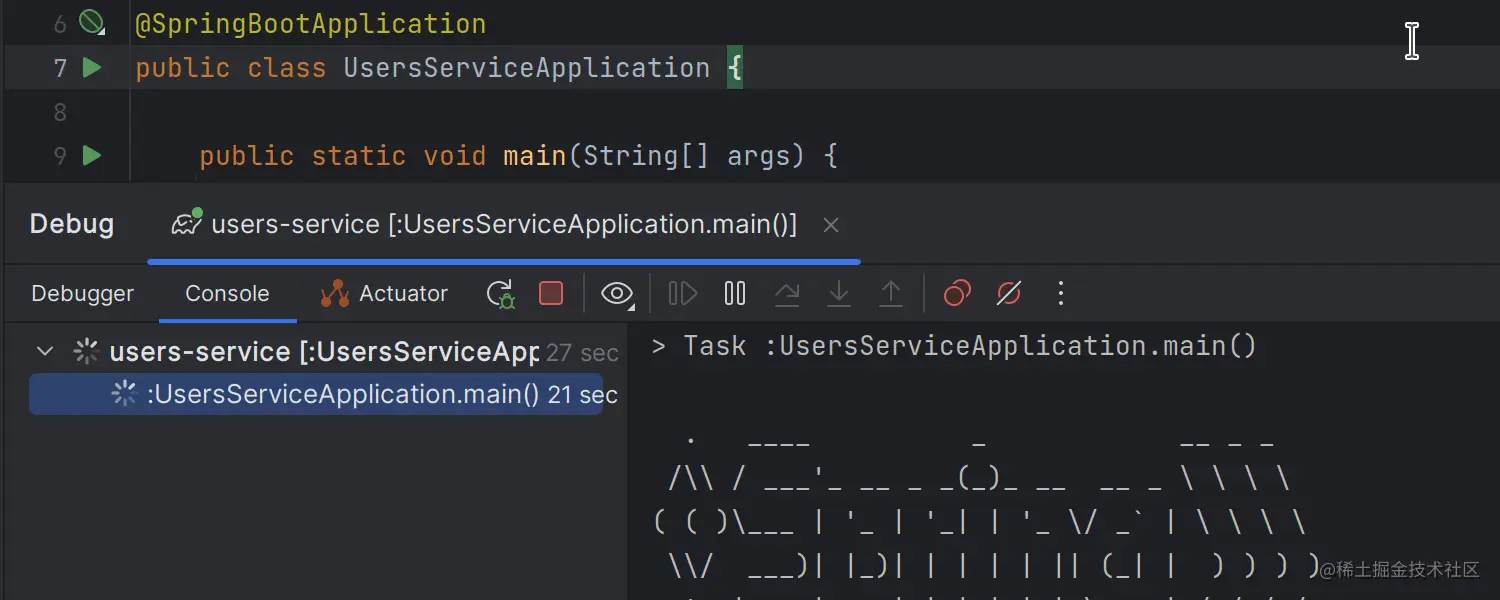Screen dimensions: 1500x600
Task: Select the :UsersServiceApplication.main() task row
Action: [316, 394]
